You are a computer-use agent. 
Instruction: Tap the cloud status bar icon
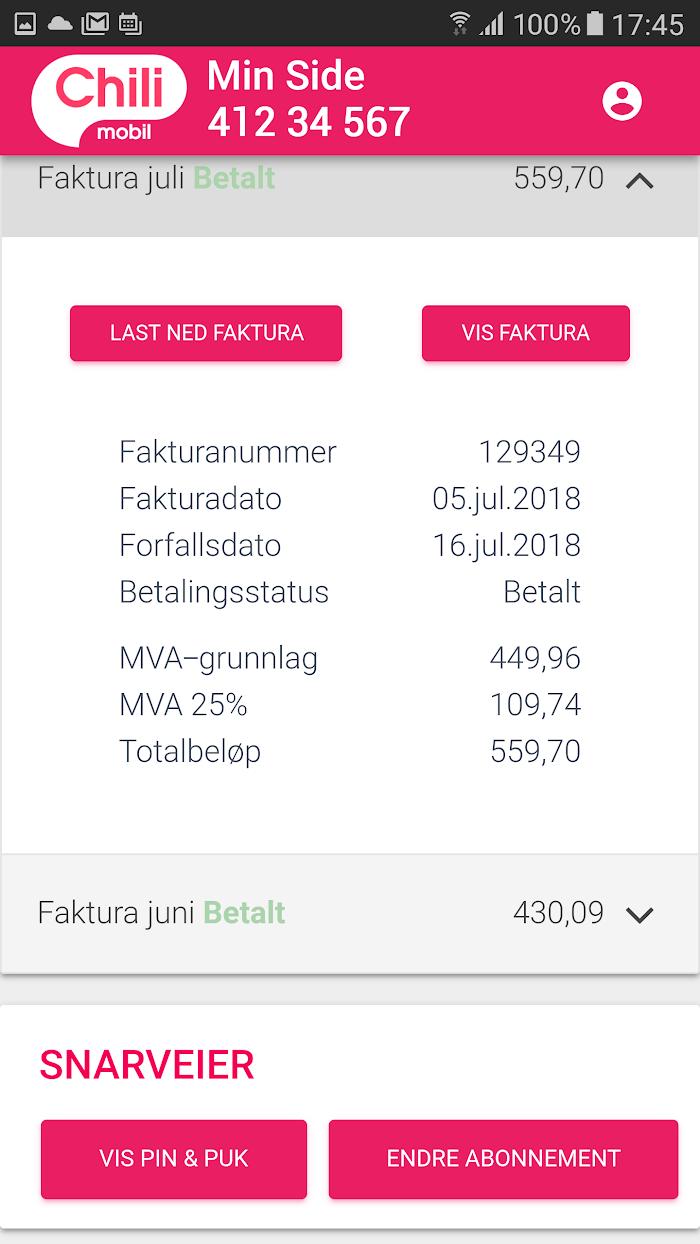click(60, 23)
